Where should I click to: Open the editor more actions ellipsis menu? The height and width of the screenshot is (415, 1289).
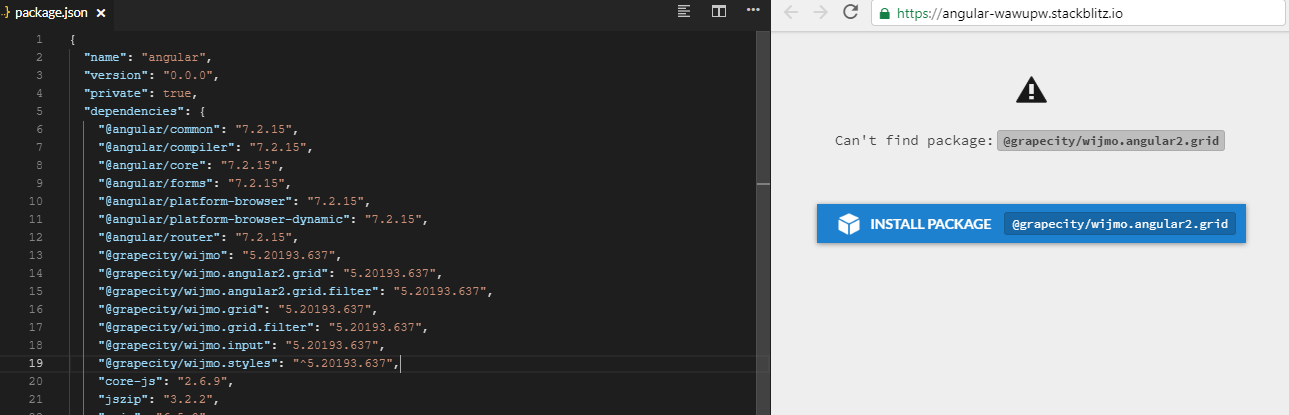(753, 11)
